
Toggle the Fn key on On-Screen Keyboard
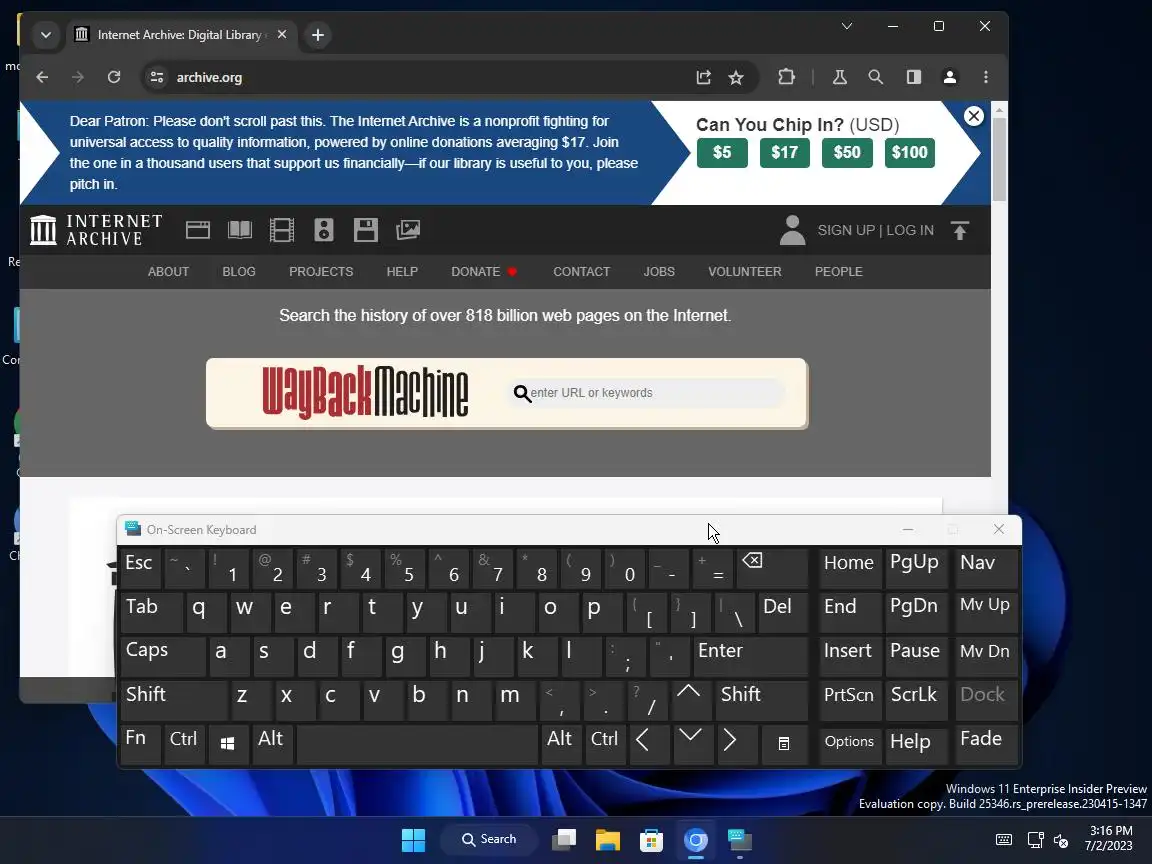tap(140, 744)
